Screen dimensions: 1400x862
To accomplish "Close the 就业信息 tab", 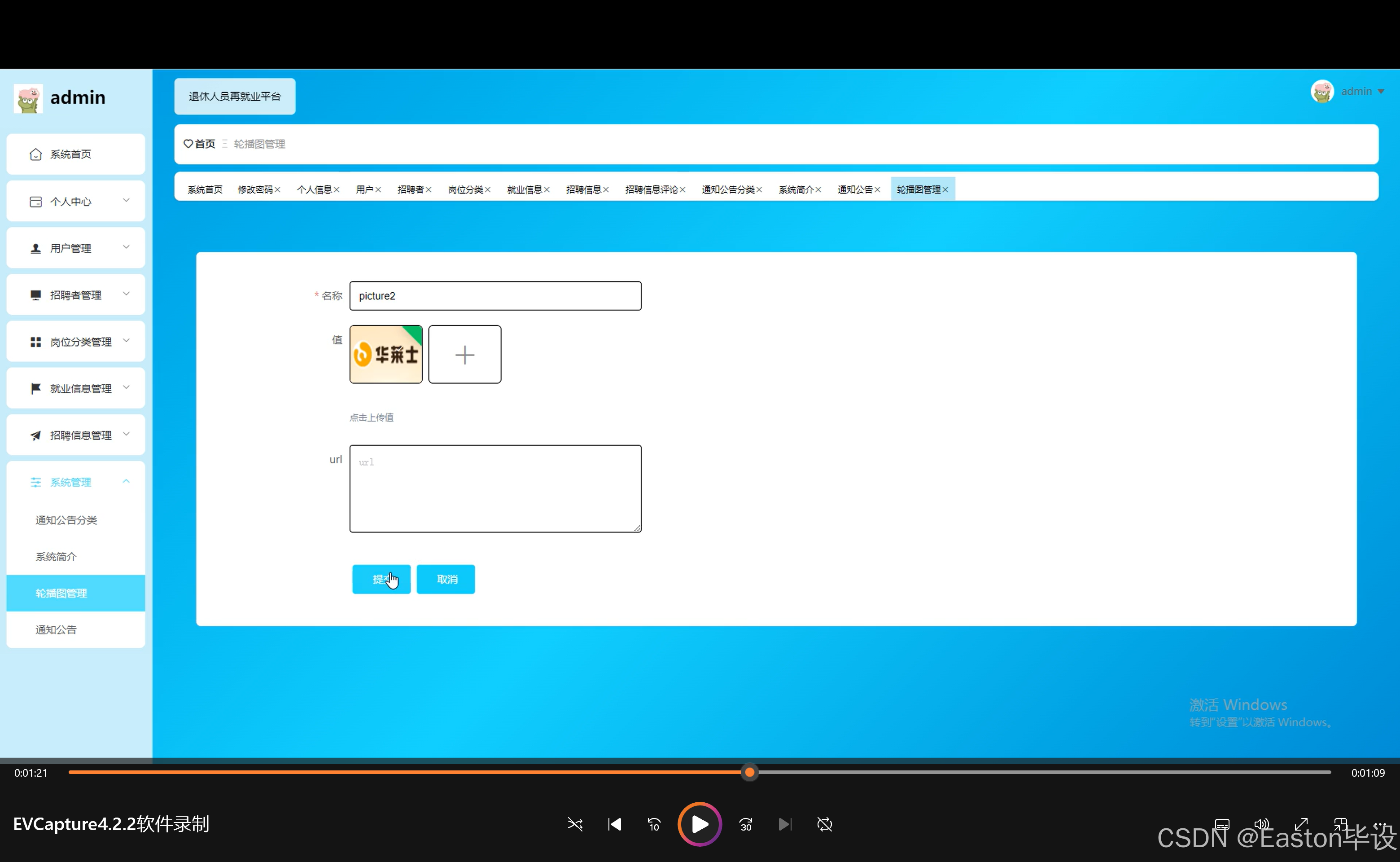I will tap(547, 190).
